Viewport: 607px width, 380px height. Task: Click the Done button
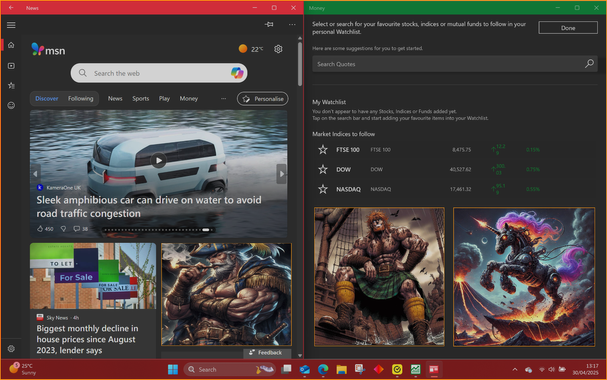point(568,28)
